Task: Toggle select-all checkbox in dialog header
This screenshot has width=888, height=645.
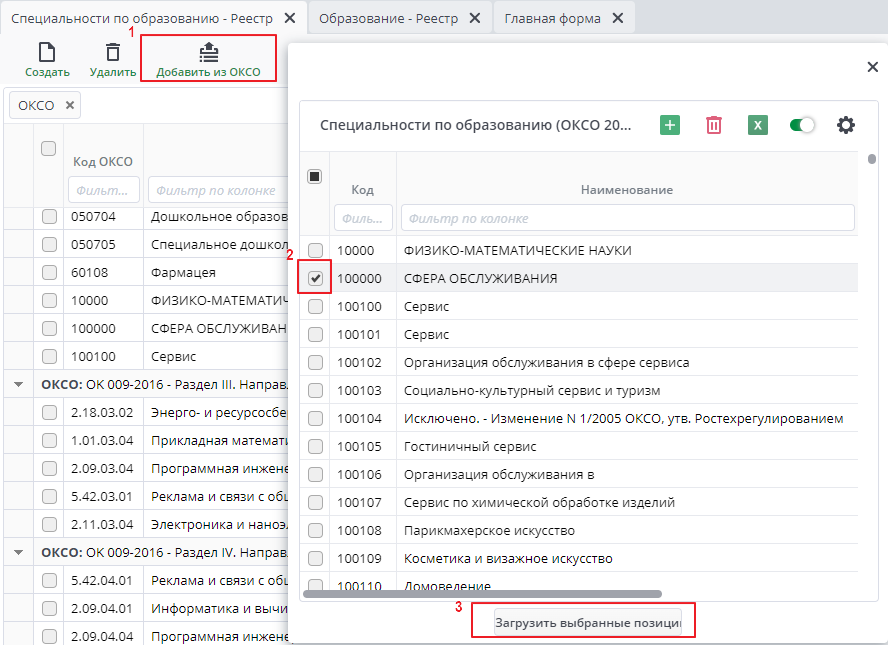Action: [314, 176]
